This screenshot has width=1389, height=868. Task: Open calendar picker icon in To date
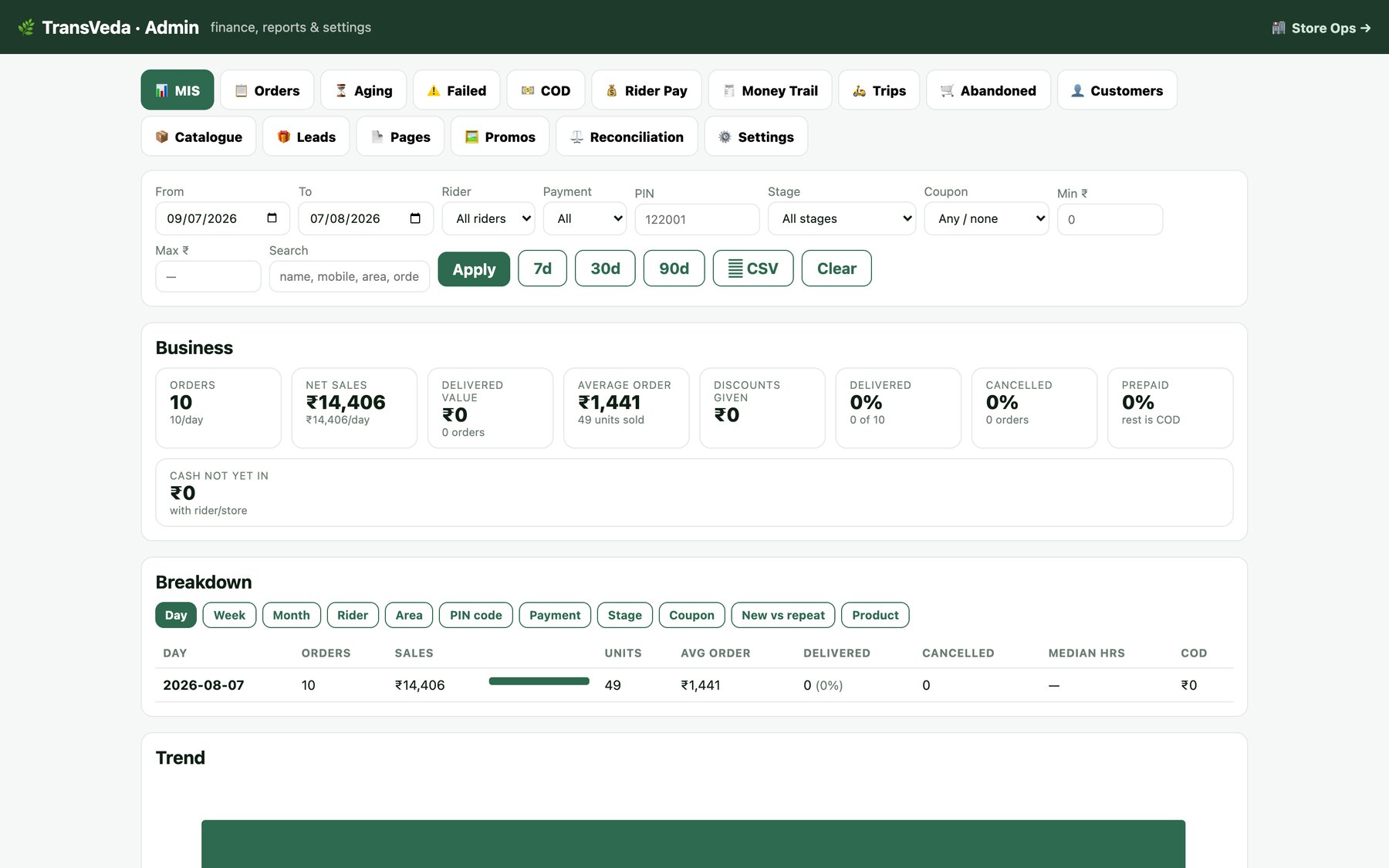click(415, 218)
